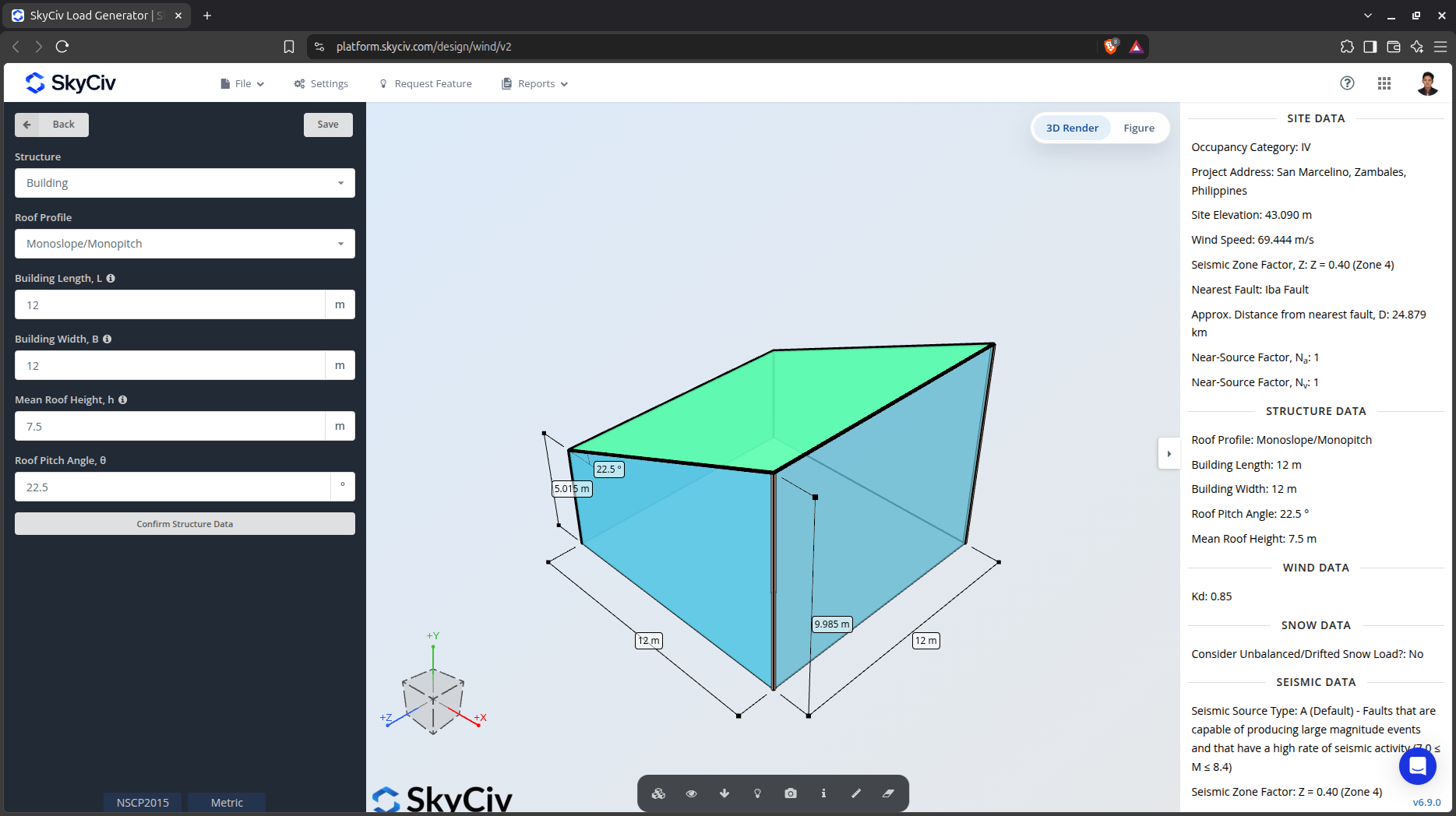
Task: Open the Roof Profile dropdown
Action: [x=185, y=244]
